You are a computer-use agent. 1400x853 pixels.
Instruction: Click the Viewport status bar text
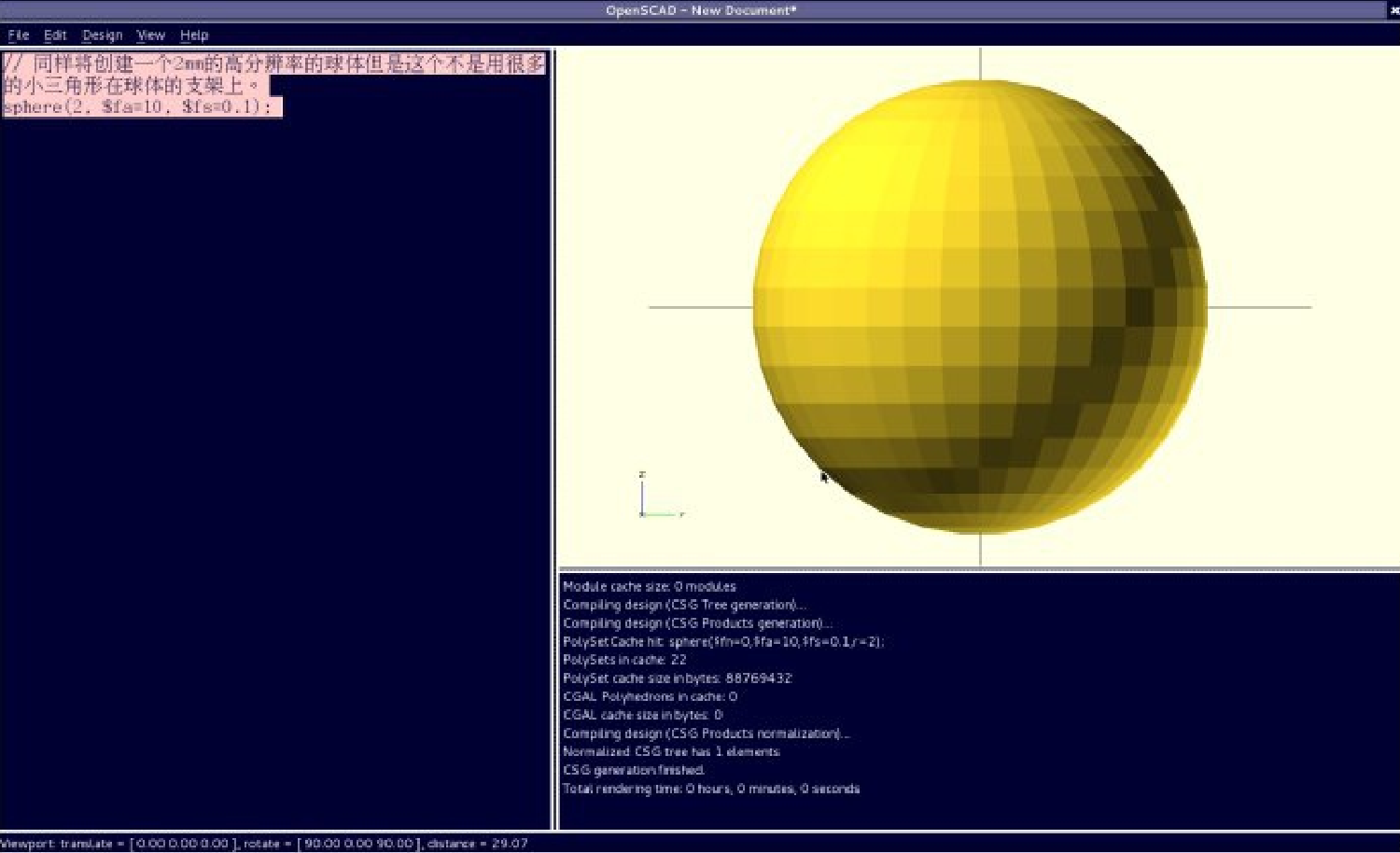coord(264,844)
